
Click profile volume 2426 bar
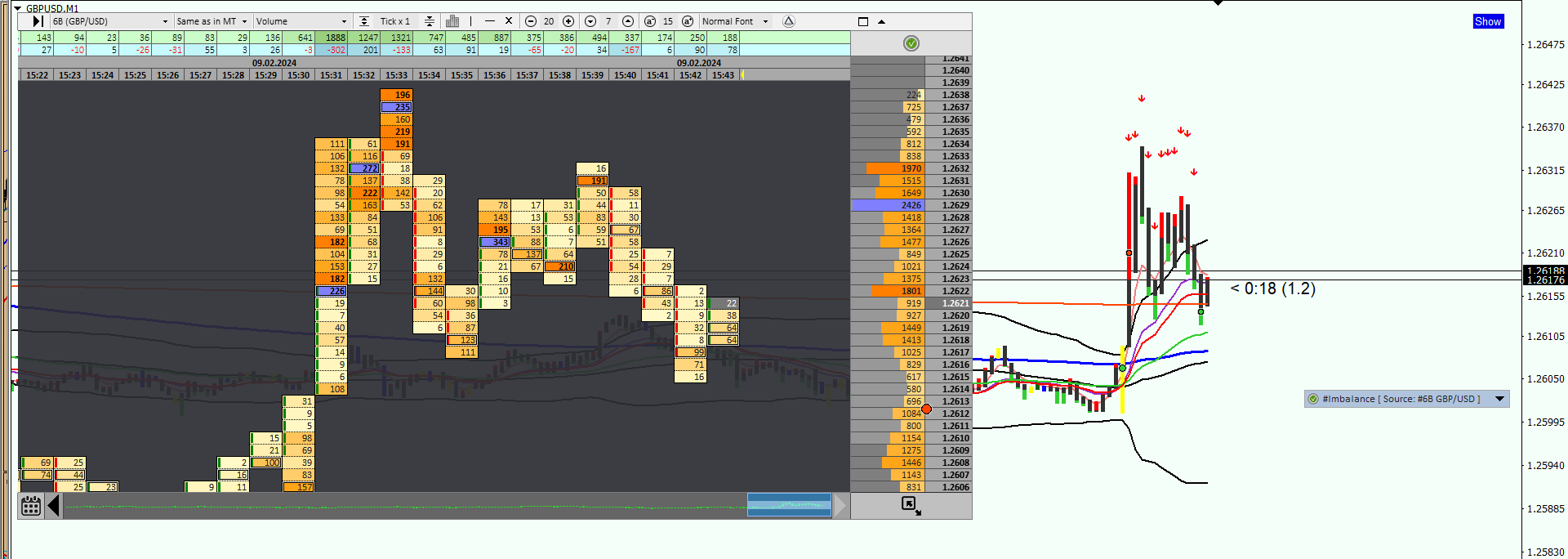point(888,205)
